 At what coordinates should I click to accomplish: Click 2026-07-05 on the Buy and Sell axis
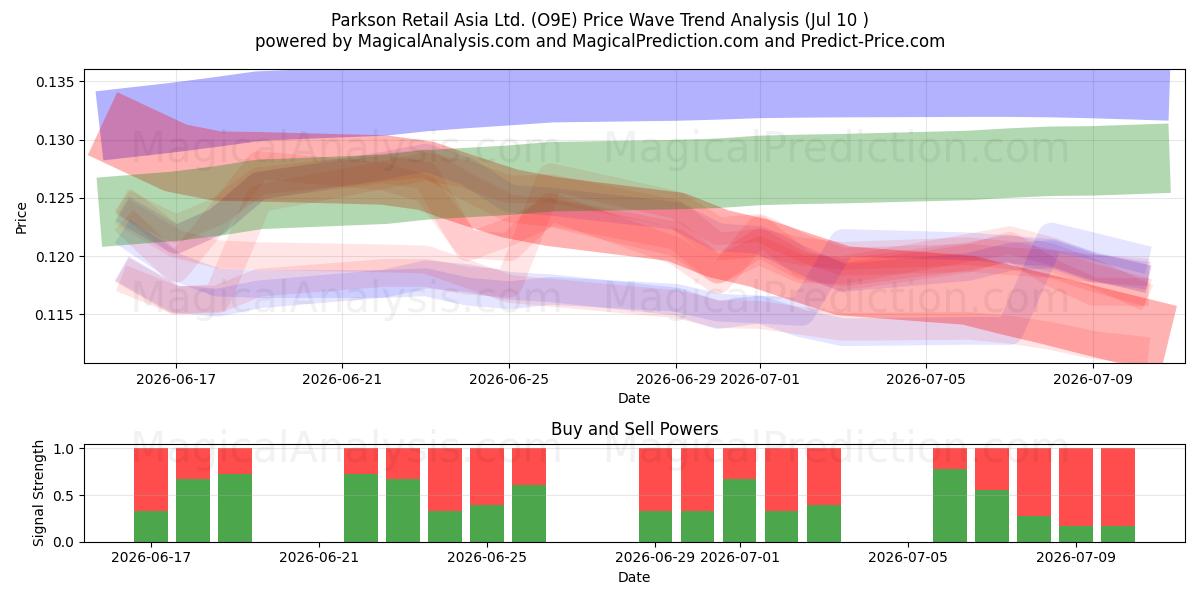908,558
